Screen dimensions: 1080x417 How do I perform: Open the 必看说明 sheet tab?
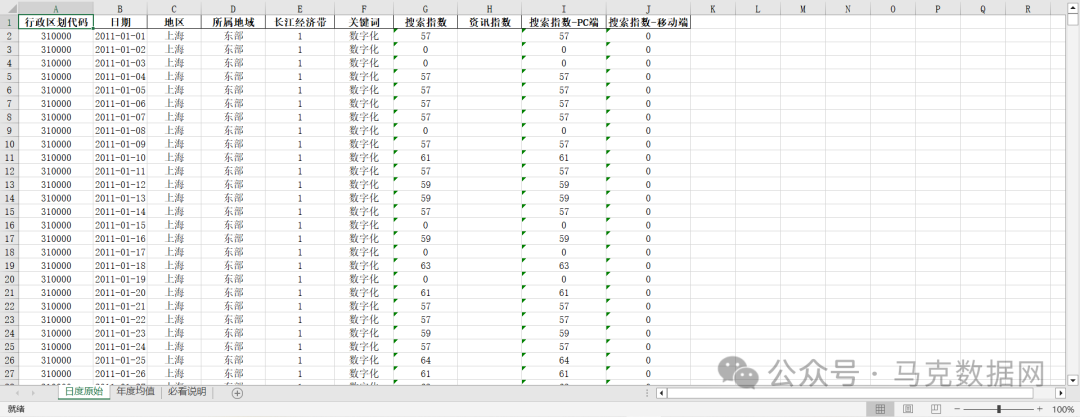(x=187, y=392)
